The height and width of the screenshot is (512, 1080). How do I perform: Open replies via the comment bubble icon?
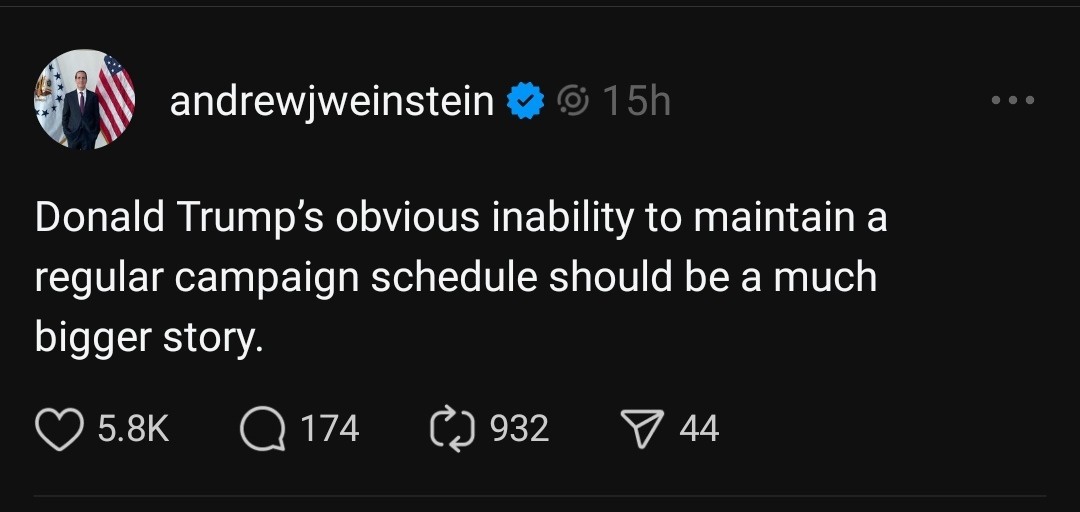point(264,428)
